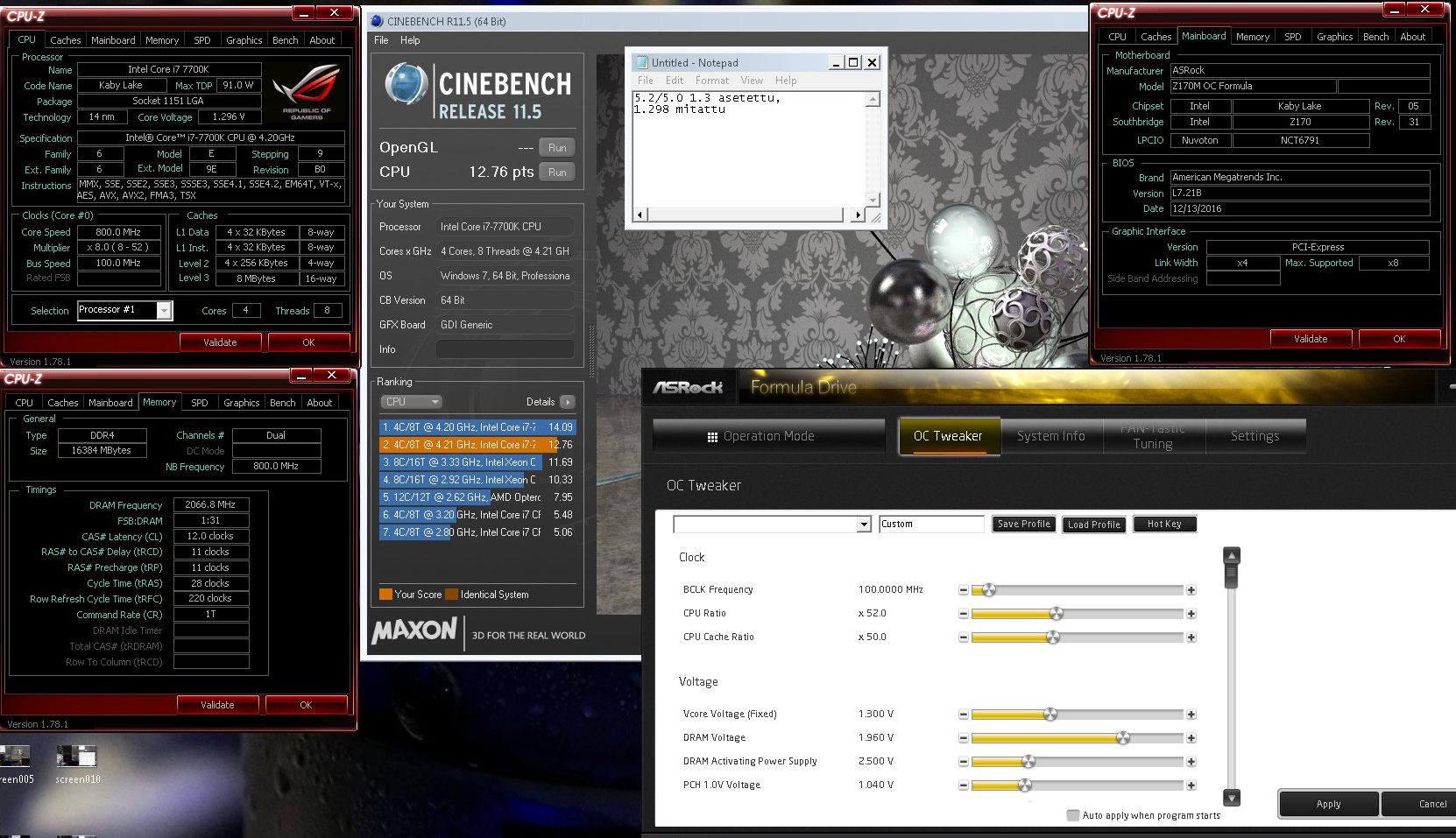
Task: Decrease DRAM Activating Power Supply minus icon
Action: click(964, 762)
